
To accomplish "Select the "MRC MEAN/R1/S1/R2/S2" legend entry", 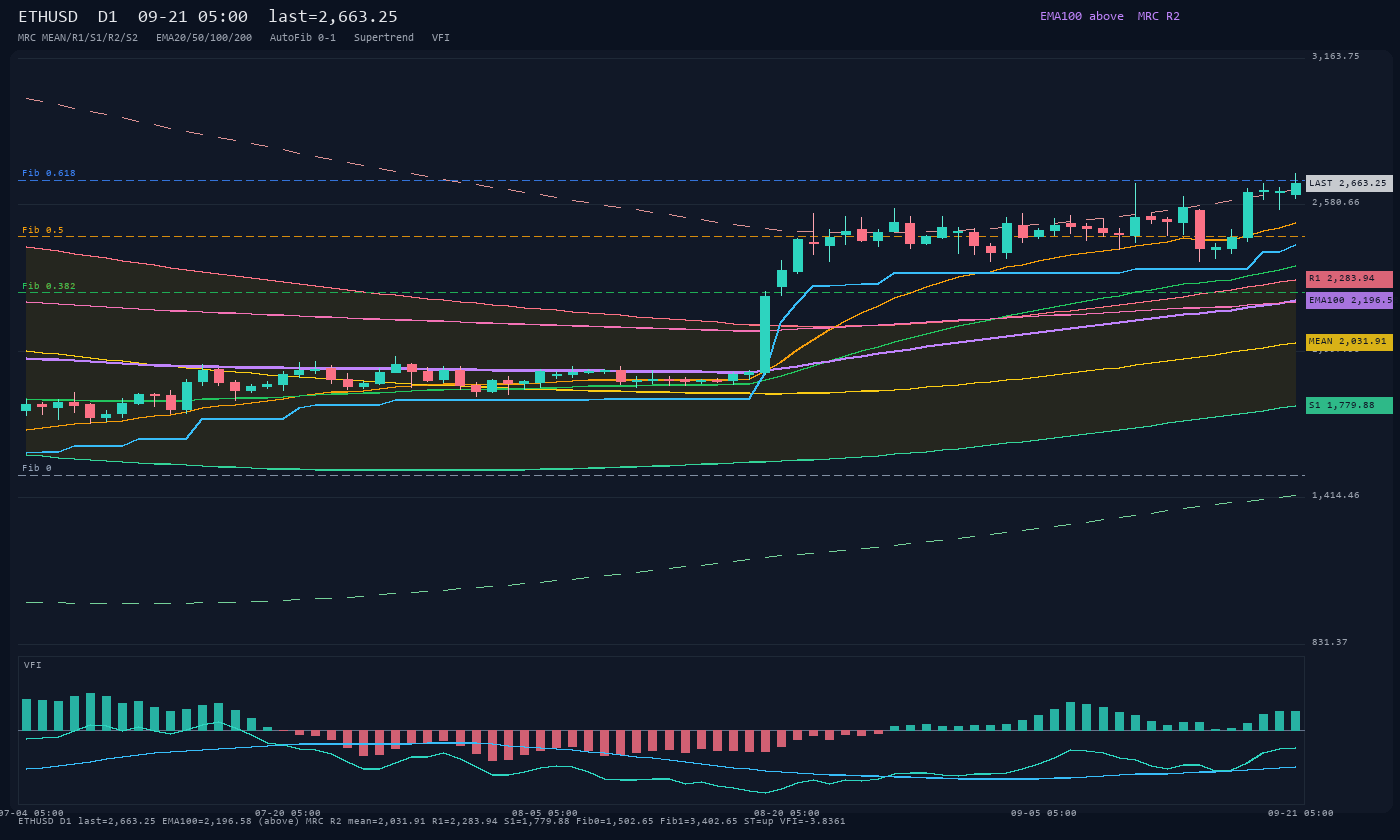I will click(x=78, y=38).
